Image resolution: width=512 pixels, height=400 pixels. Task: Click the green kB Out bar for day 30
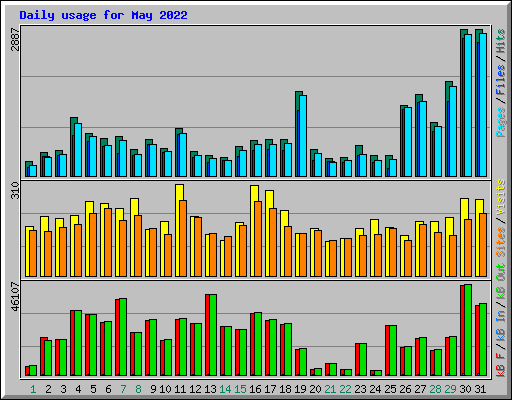coord(468,330)
